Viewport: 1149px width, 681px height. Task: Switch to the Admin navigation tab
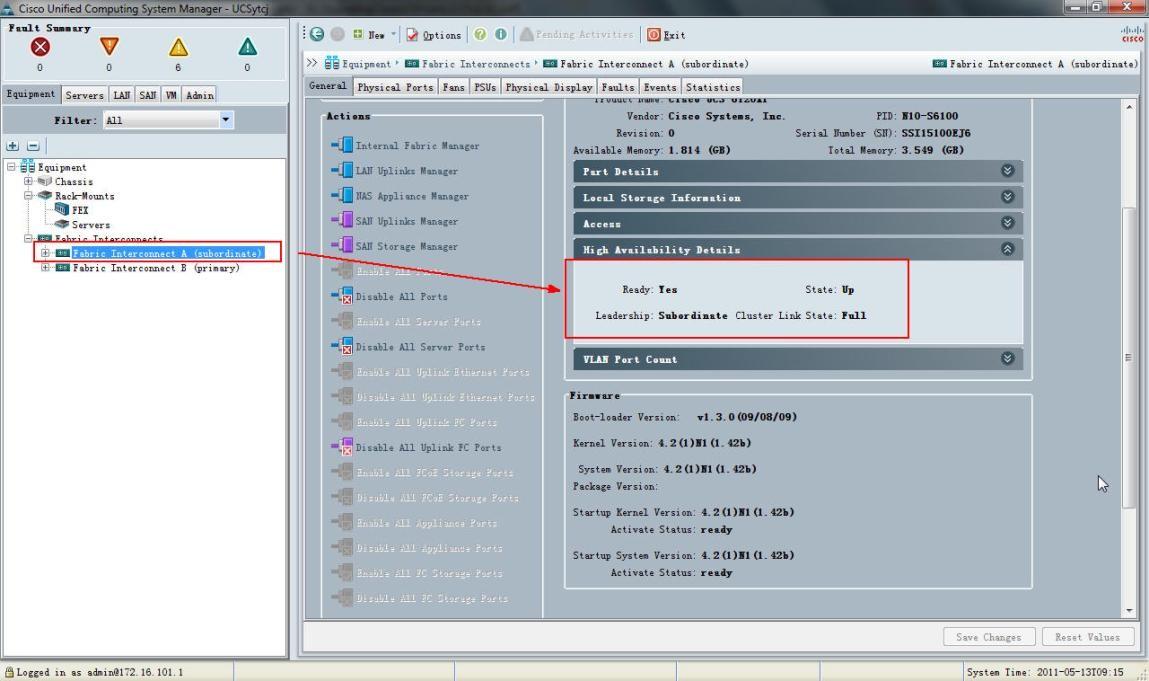point(199,95)
